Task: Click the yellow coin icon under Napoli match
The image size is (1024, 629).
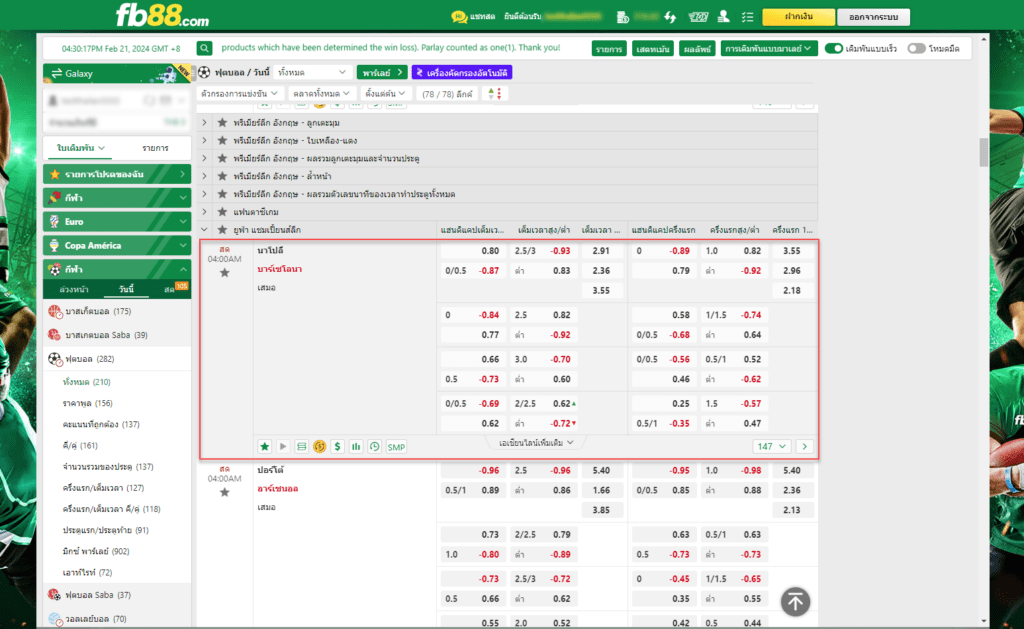Action: [x=319, y=447]
